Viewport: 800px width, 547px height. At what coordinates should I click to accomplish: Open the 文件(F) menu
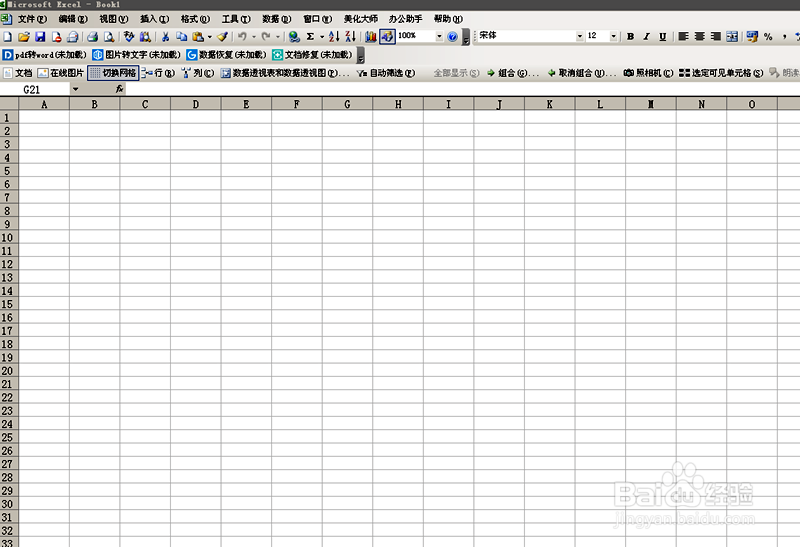click(x=32, y=19)
